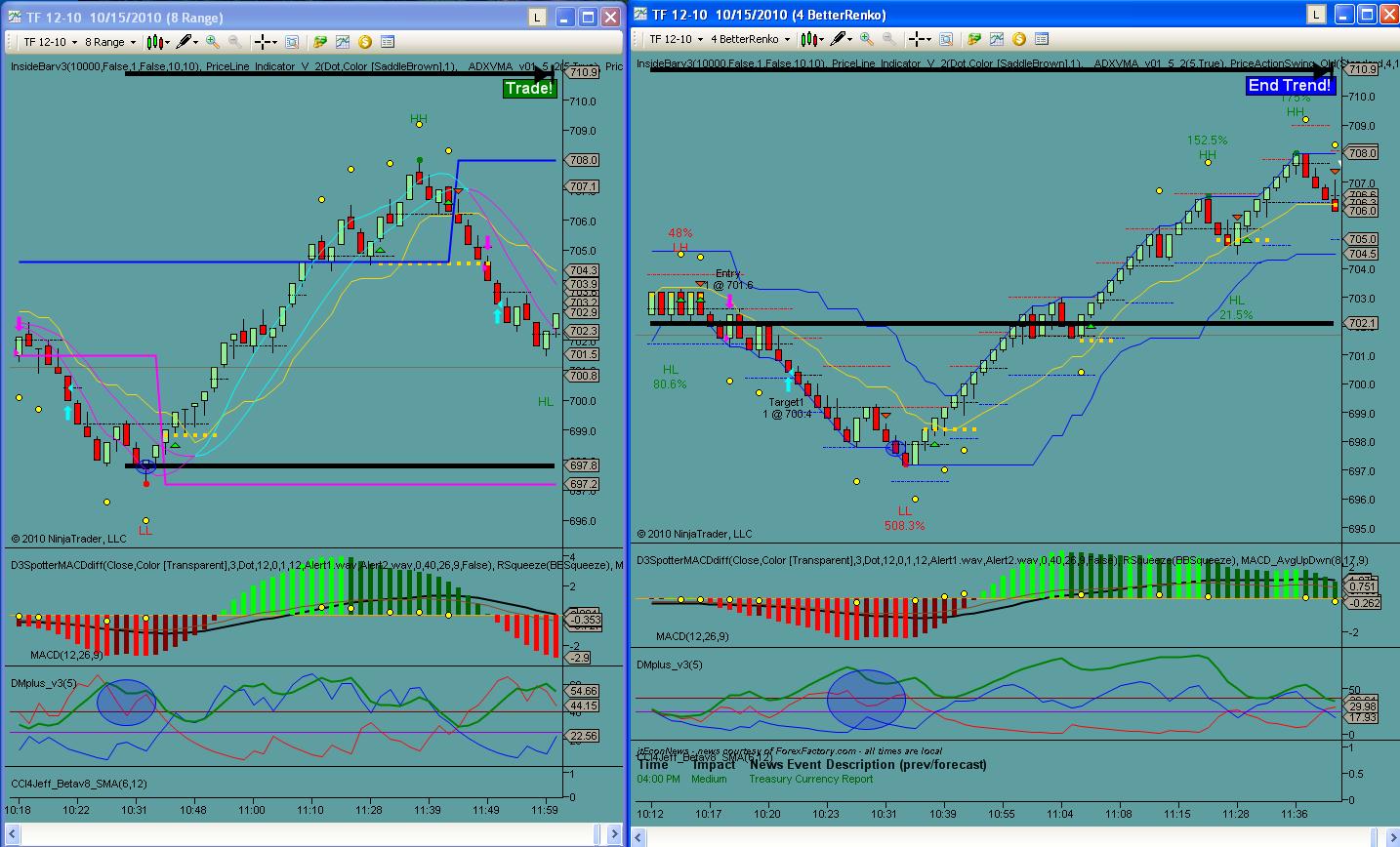Expand the 8 Range interval selector
Image resolution: width=1400 pixels, height=847 pixels.
tap(109, 42)
